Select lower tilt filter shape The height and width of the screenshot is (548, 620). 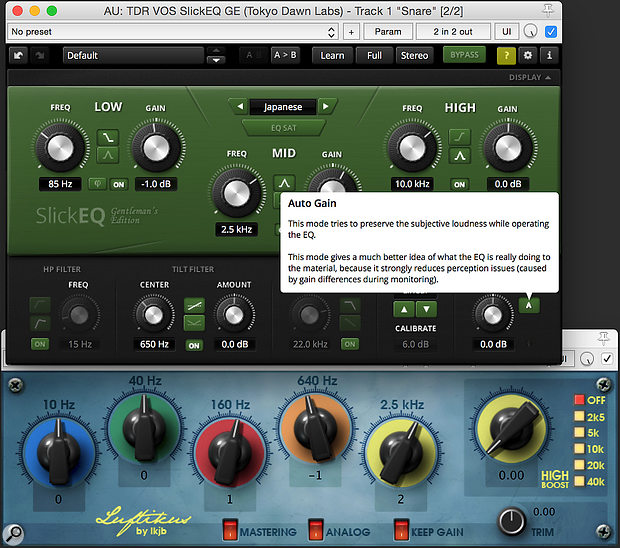tap(194, 323)
